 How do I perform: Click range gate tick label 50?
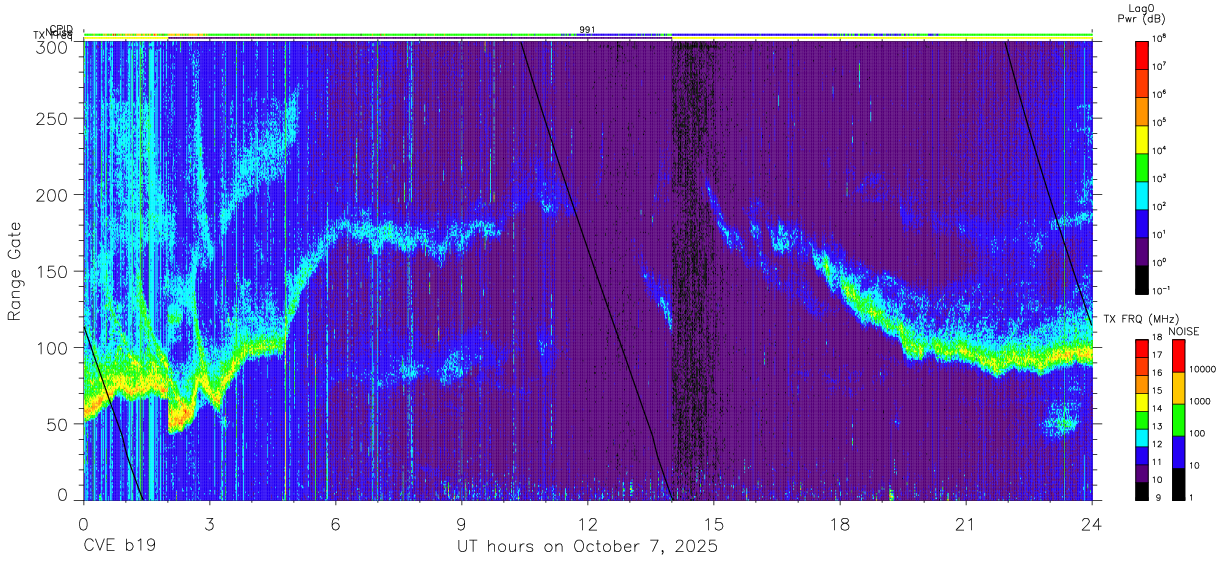click(x=59, y=423)
